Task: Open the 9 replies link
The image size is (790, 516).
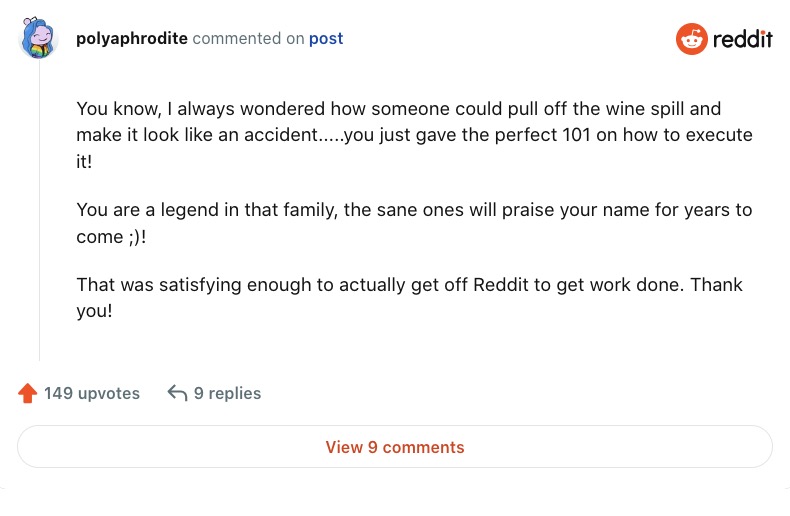Action: 227,393
